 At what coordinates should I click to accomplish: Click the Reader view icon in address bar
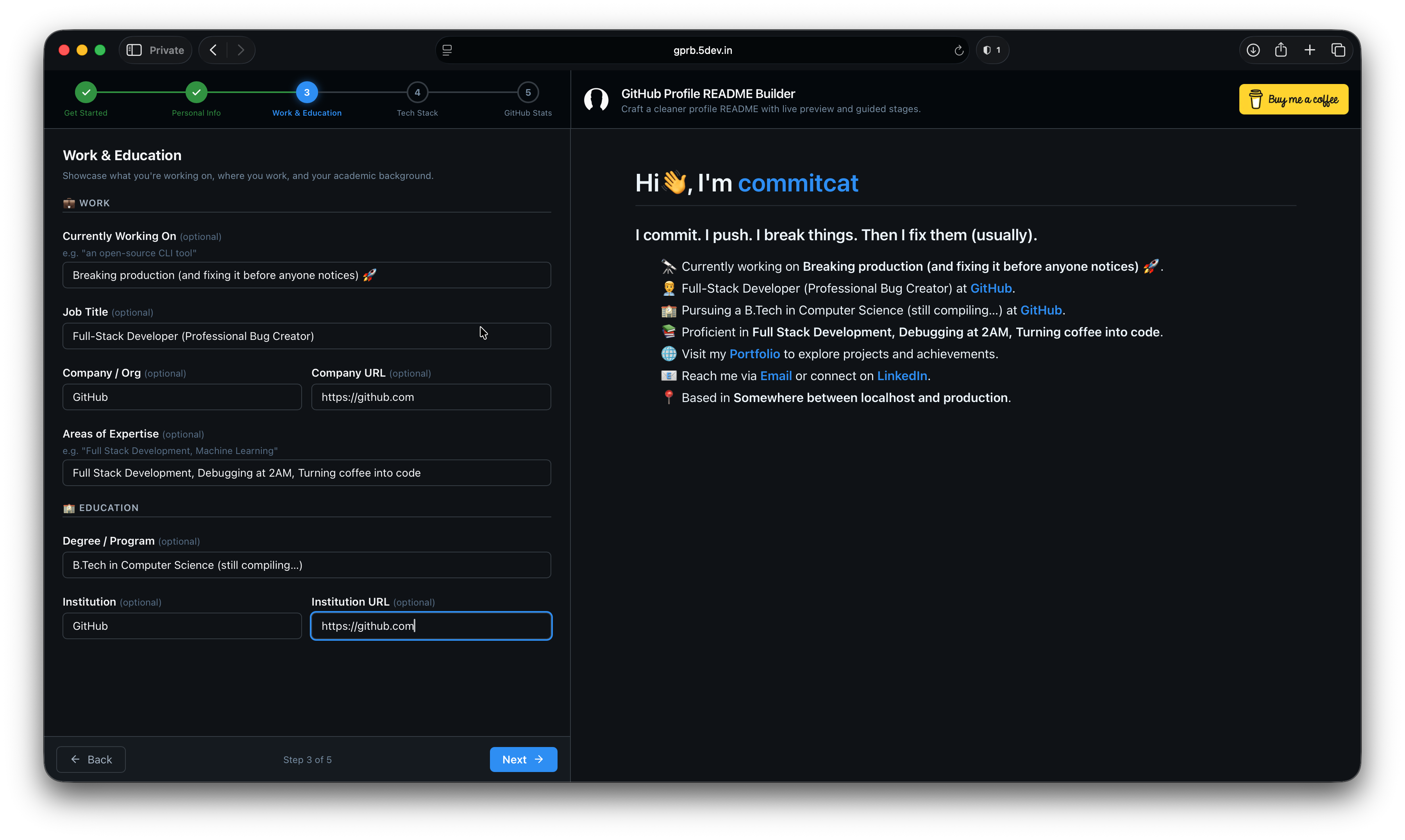coord(447,50)
